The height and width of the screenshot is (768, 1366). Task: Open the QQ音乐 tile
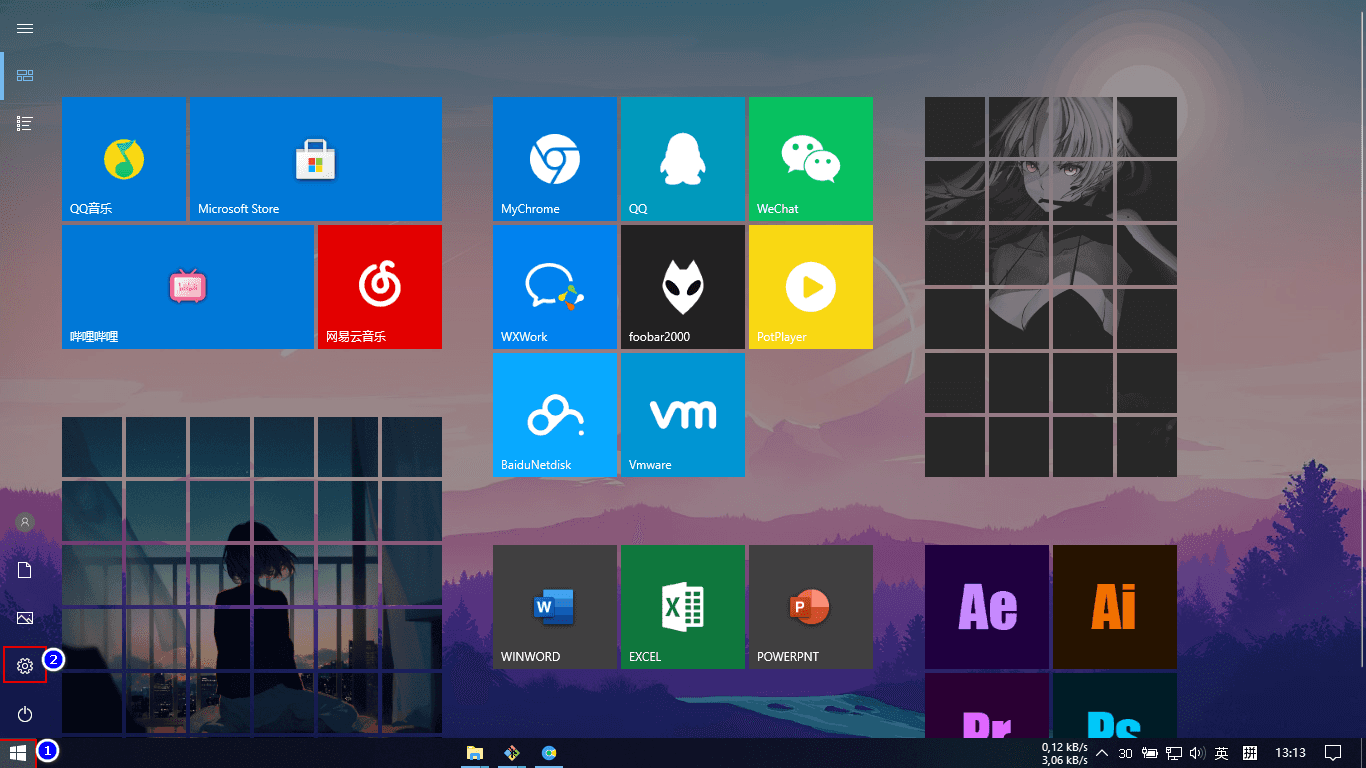[x=124, y=159]
